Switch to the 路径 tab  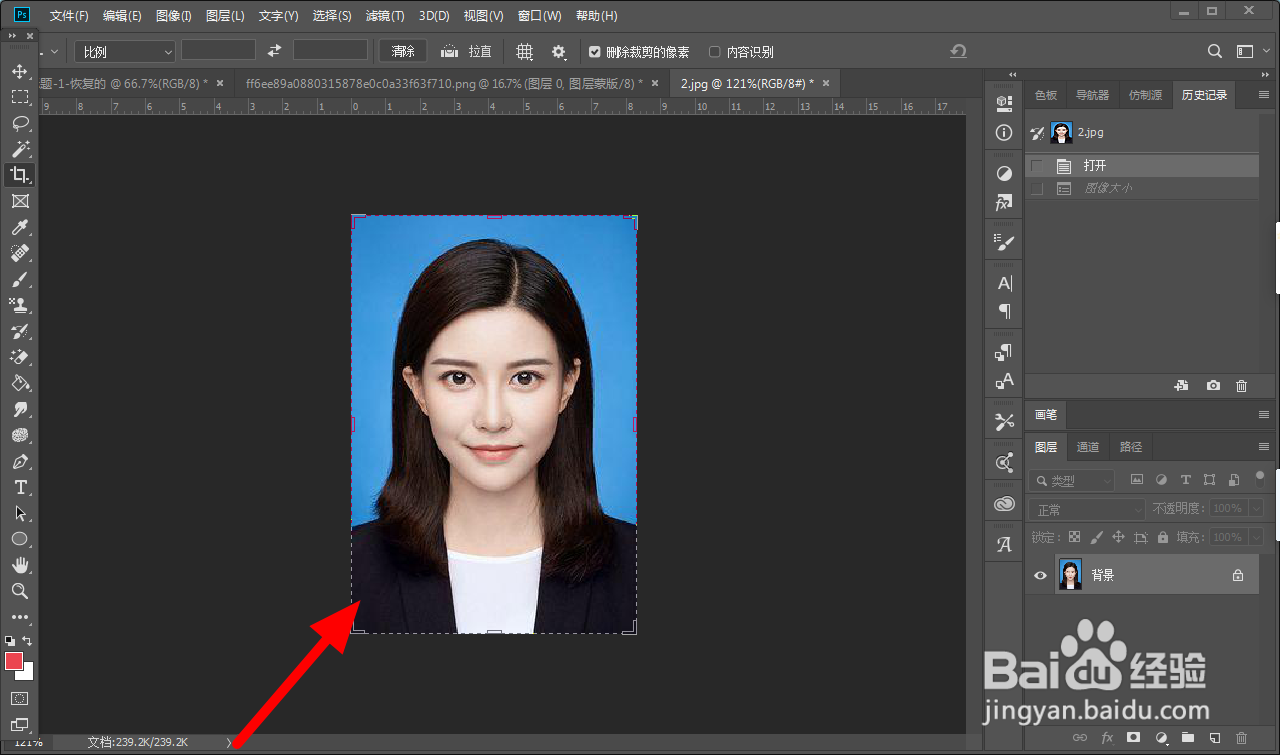click(1131, 447)
